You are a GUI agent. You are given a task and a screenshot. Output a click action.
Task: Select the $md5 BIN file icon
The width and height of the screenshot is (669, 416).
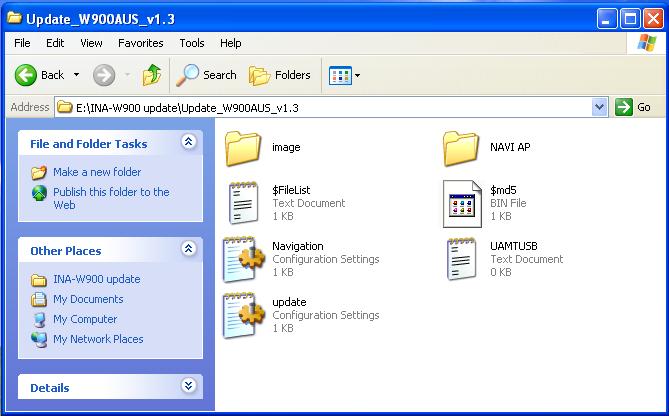click(462, 204)
